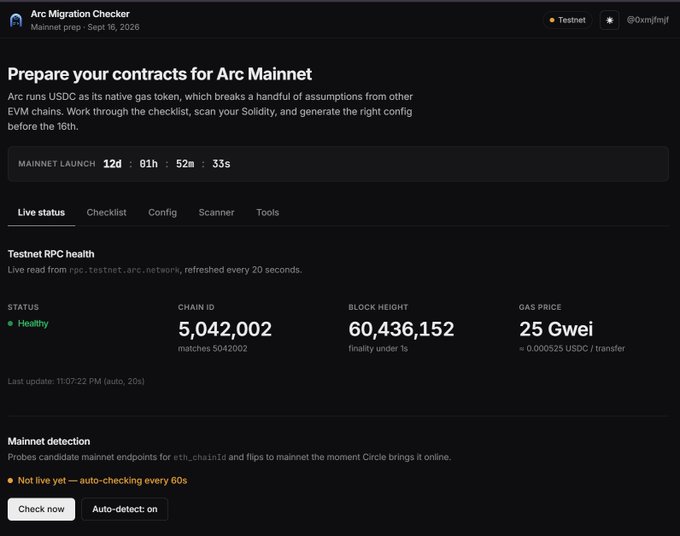
Task: Click the Testnet RPC health heading
Action: point(51,254)
